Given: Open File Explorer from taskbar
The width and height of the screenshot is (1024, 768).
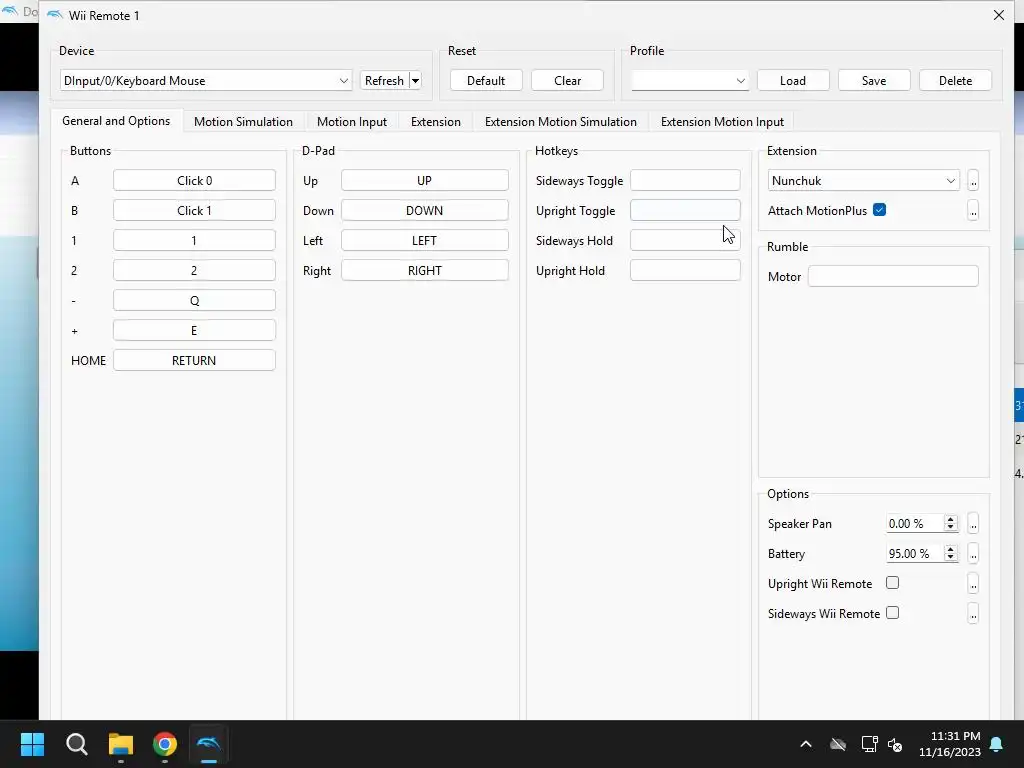Looking at the screenshot, I should pos(121,744).
